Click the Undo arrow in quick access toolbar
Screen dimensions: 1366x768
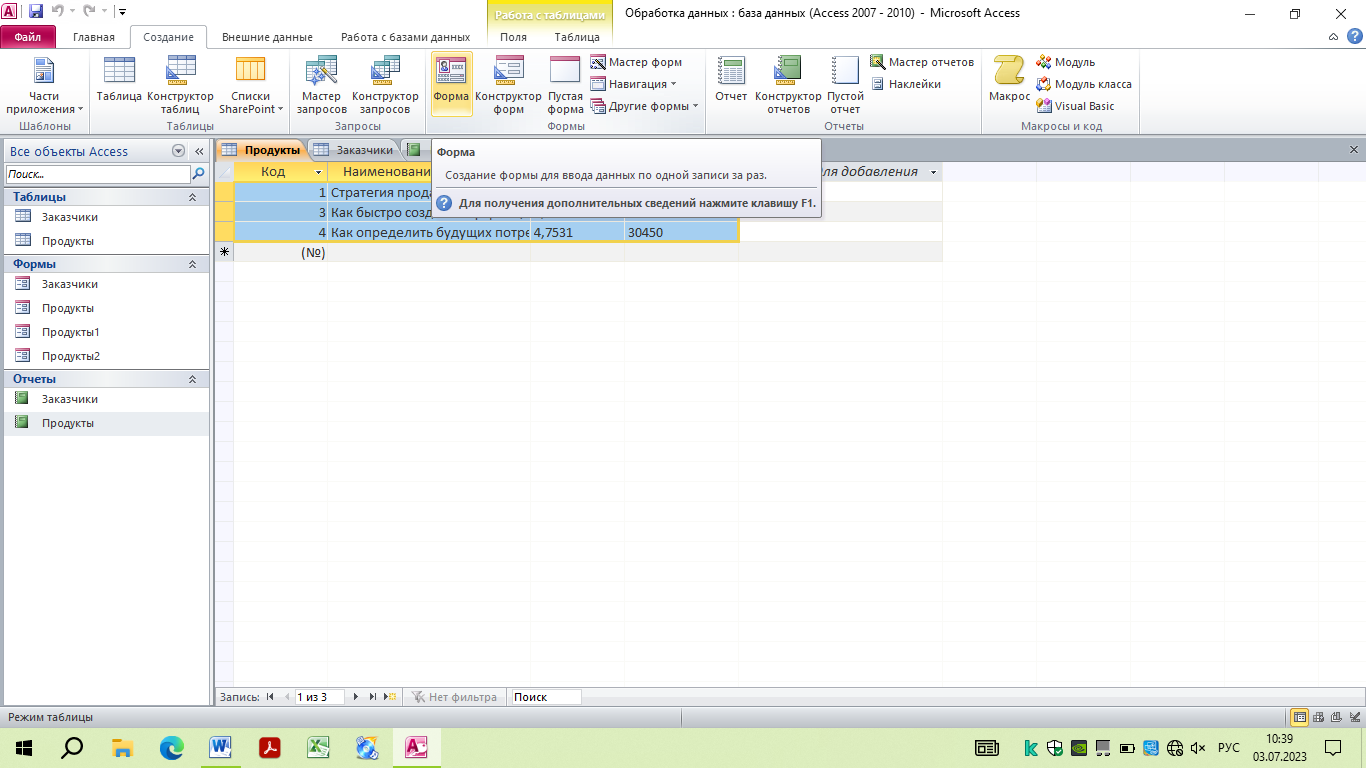[x=58, y=12]
